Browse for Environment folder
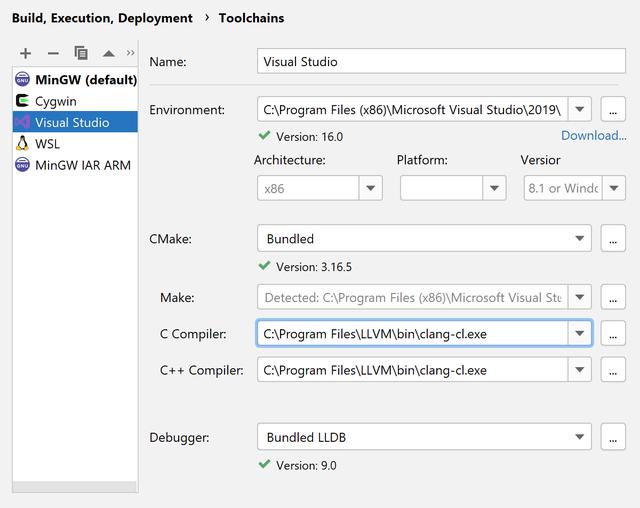The height and width of the screenshot is (508, 640). (x=613, y=109)
